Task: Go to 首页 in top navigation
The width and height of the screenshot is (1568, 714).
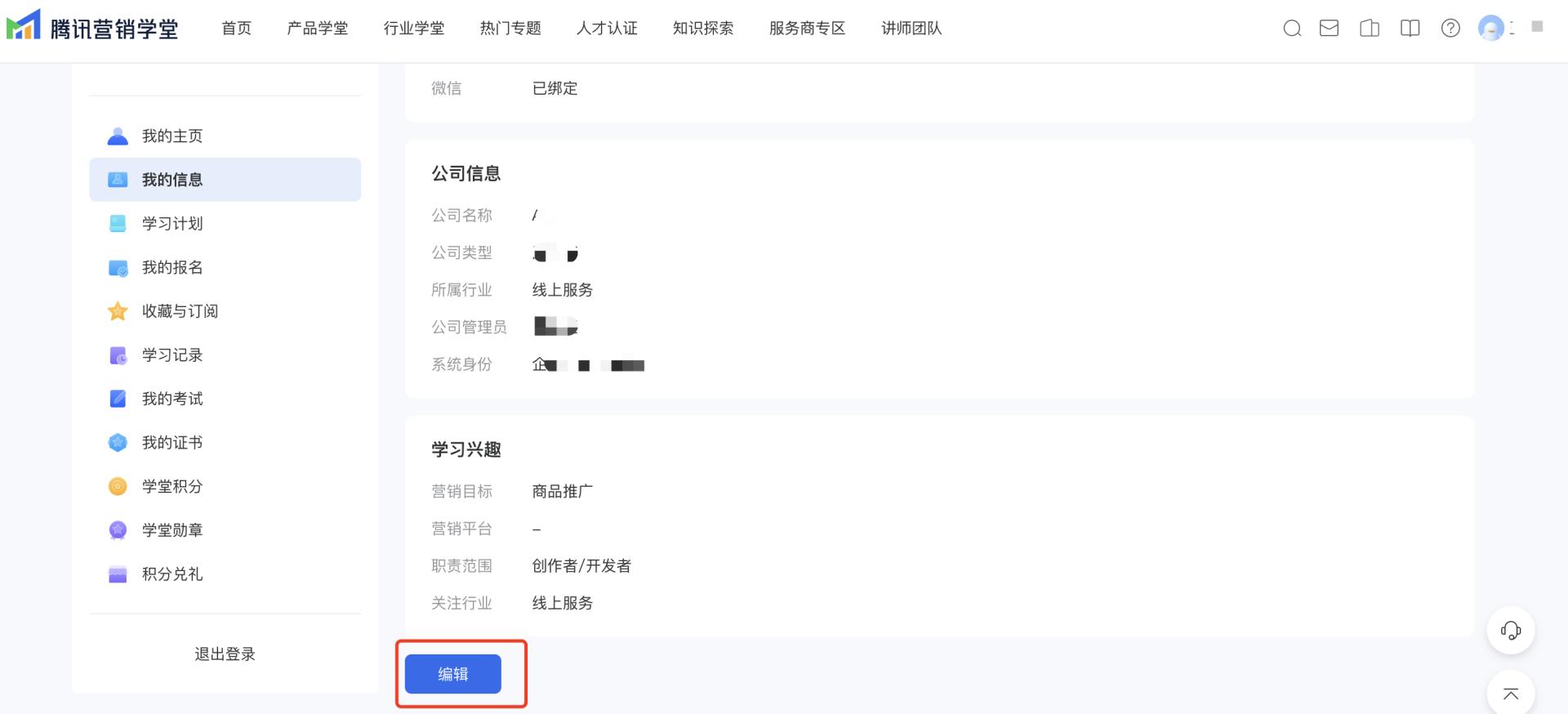Action: pyautogui.click(x=237, y=29)
